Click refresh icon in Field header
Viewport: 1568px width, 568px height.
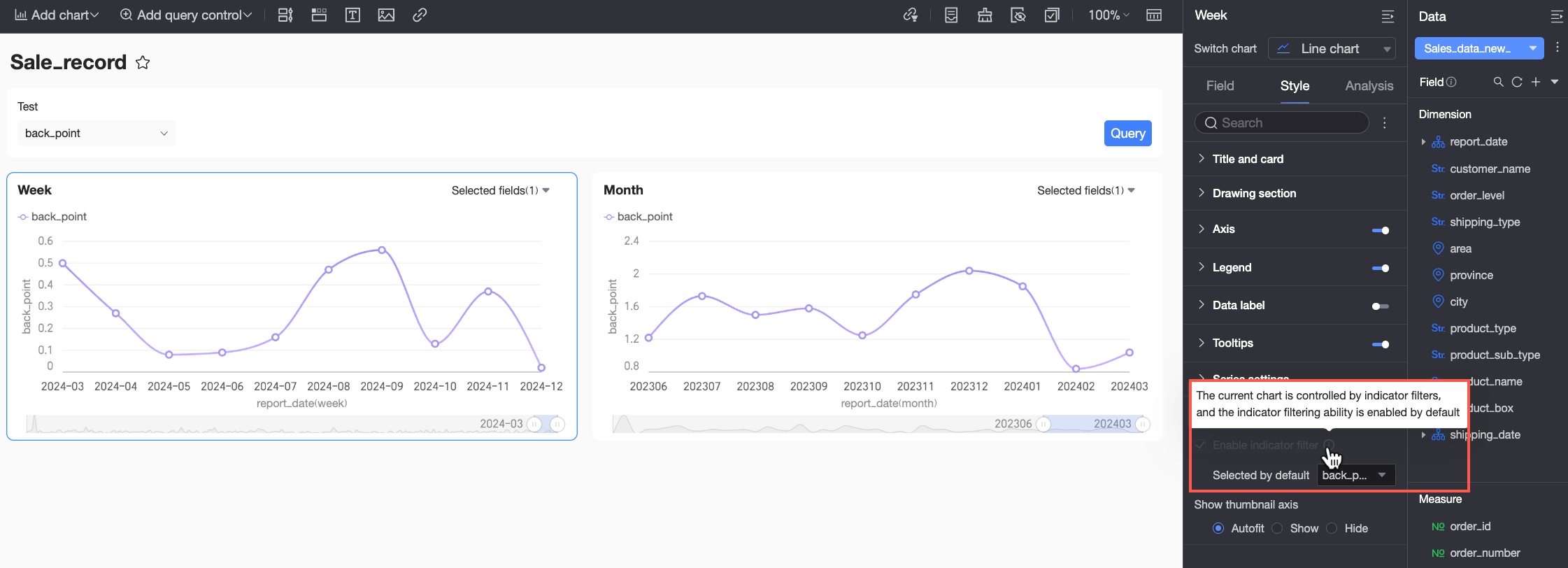click(x=1517, y=82)
